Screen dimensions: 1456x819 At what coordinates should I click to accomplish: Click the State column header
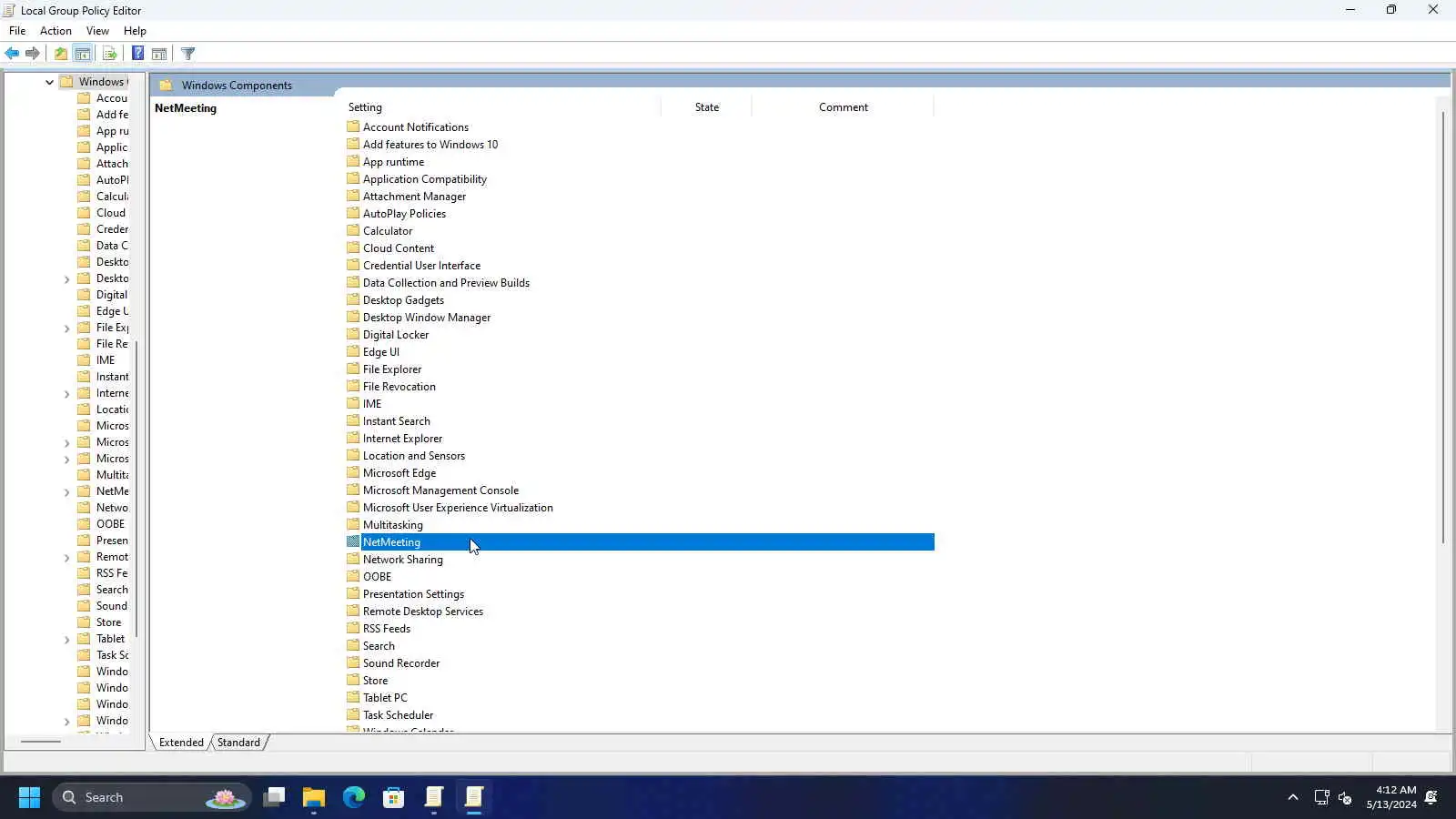pos(707,107)
